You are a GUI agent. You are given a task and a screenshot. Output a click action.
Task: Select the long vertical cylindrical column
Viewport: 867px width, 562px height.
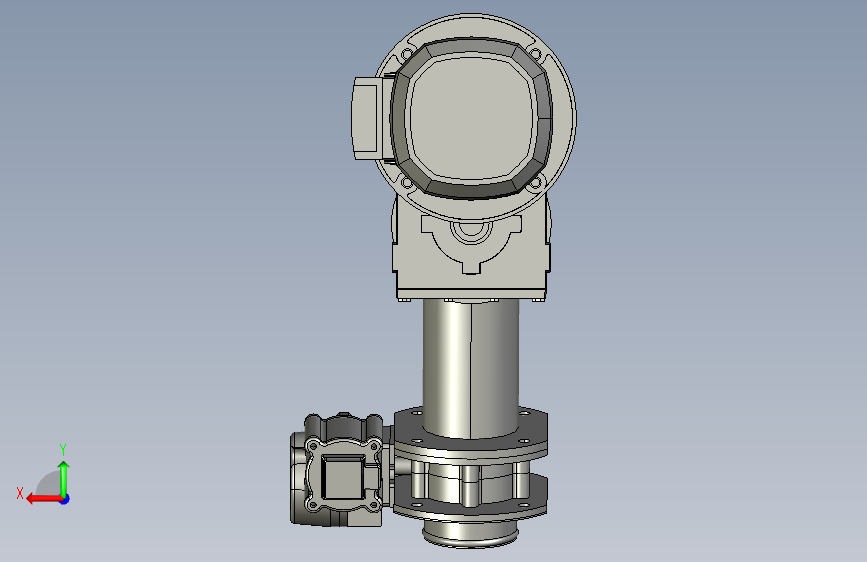point(471,368)
